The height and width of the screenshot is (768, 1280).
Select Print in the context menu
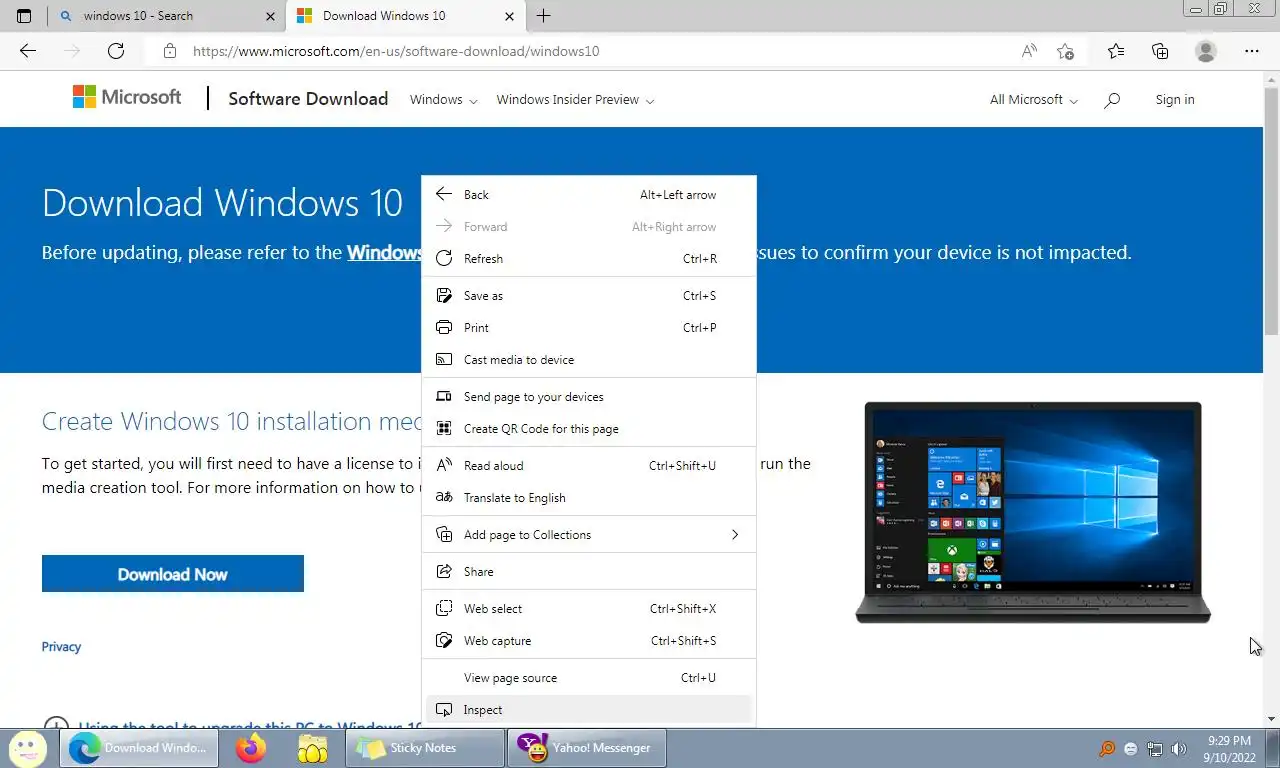point(589,328)
